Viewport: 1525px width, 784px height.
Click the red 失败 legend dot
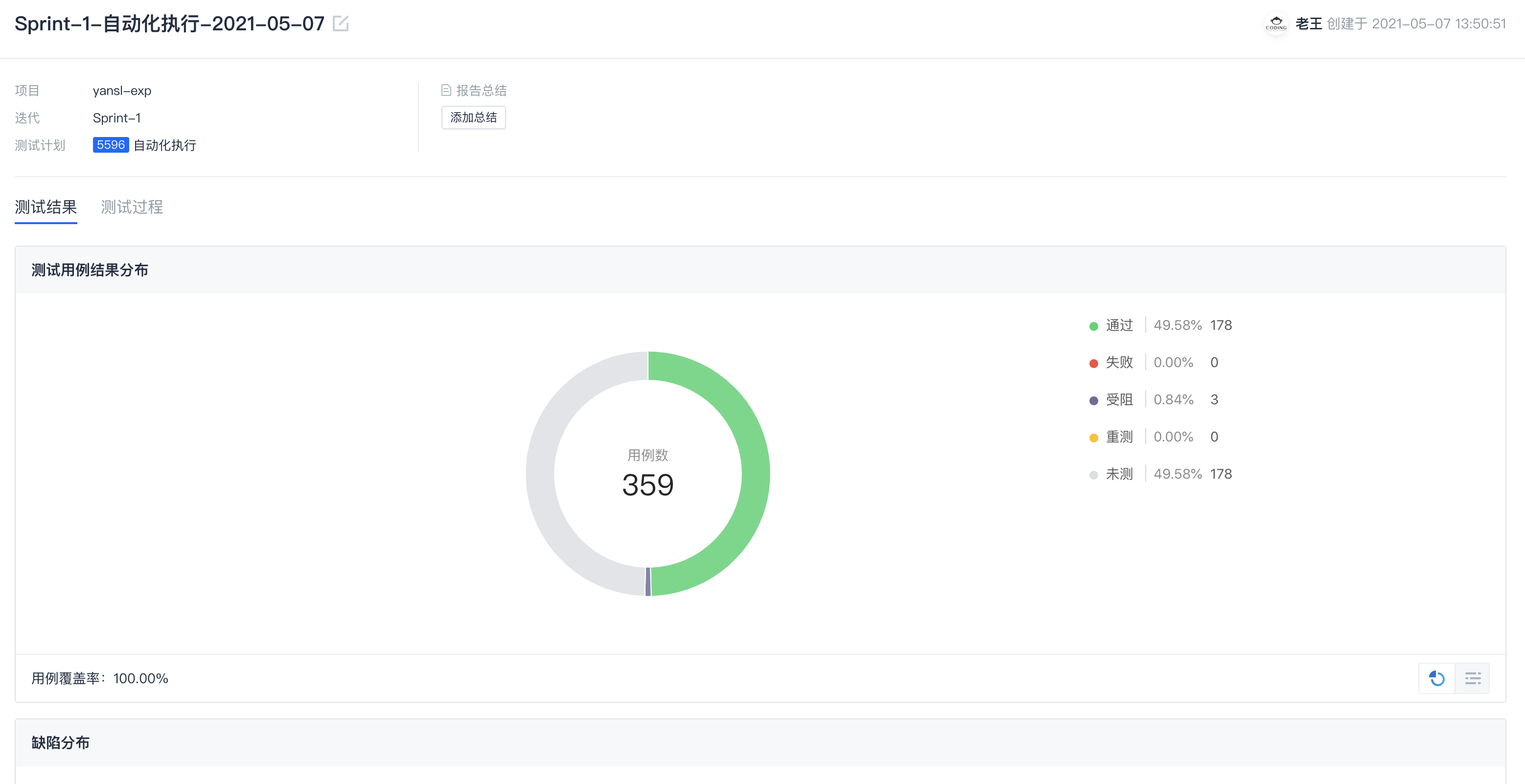(x=1093, y=364)
